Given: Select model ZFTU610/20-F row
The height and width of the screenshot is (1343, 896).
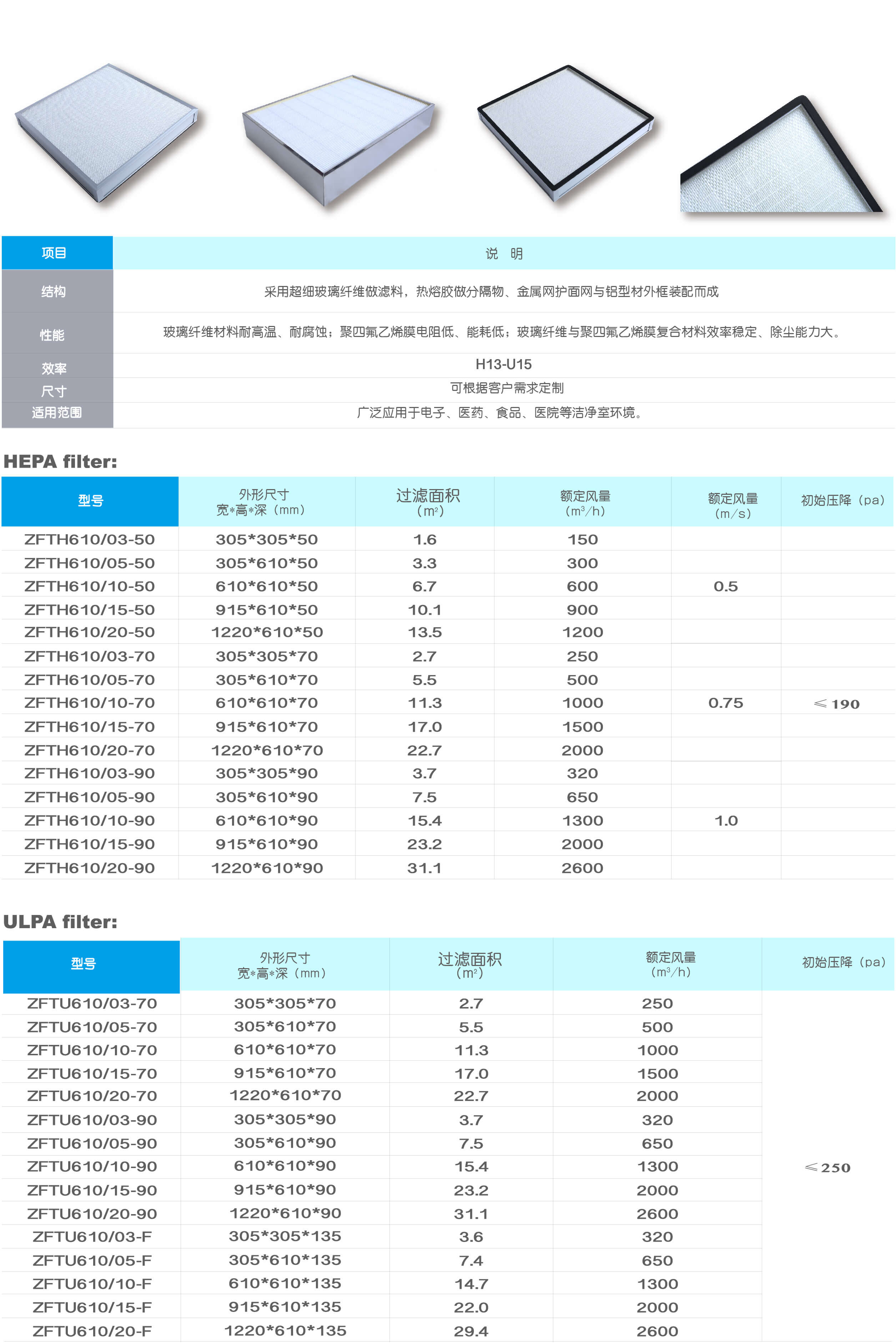Looking at the screenshot, I should 92,1331.
